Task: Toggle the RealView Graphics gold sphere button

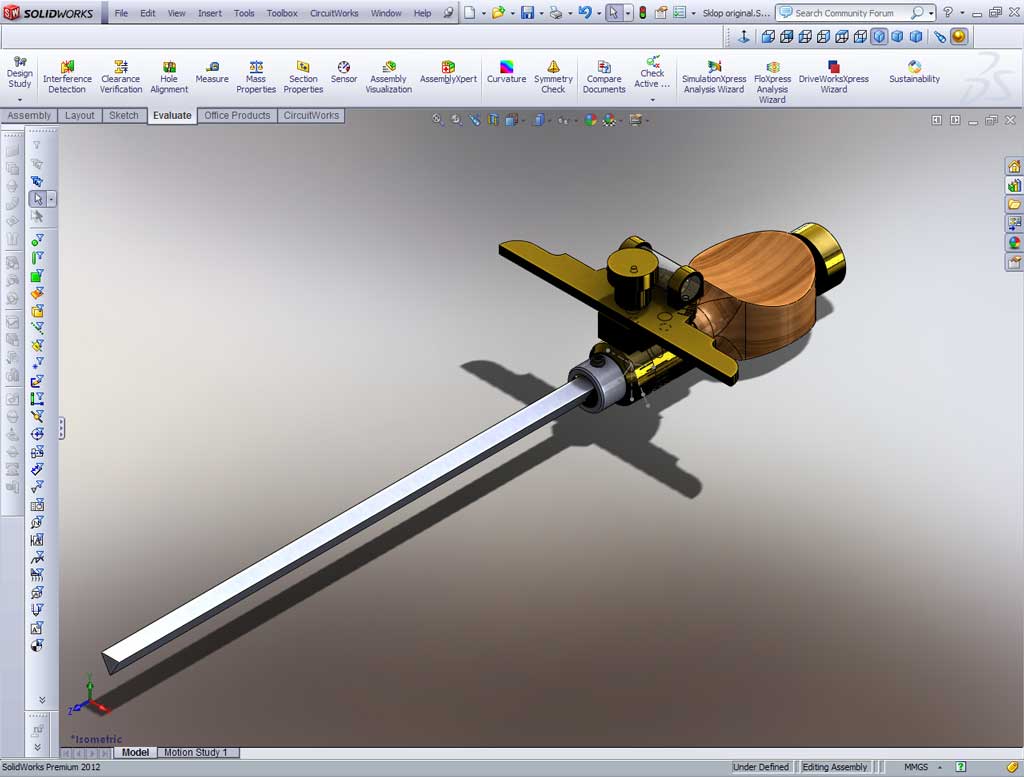Action: (x=959, y=37)
